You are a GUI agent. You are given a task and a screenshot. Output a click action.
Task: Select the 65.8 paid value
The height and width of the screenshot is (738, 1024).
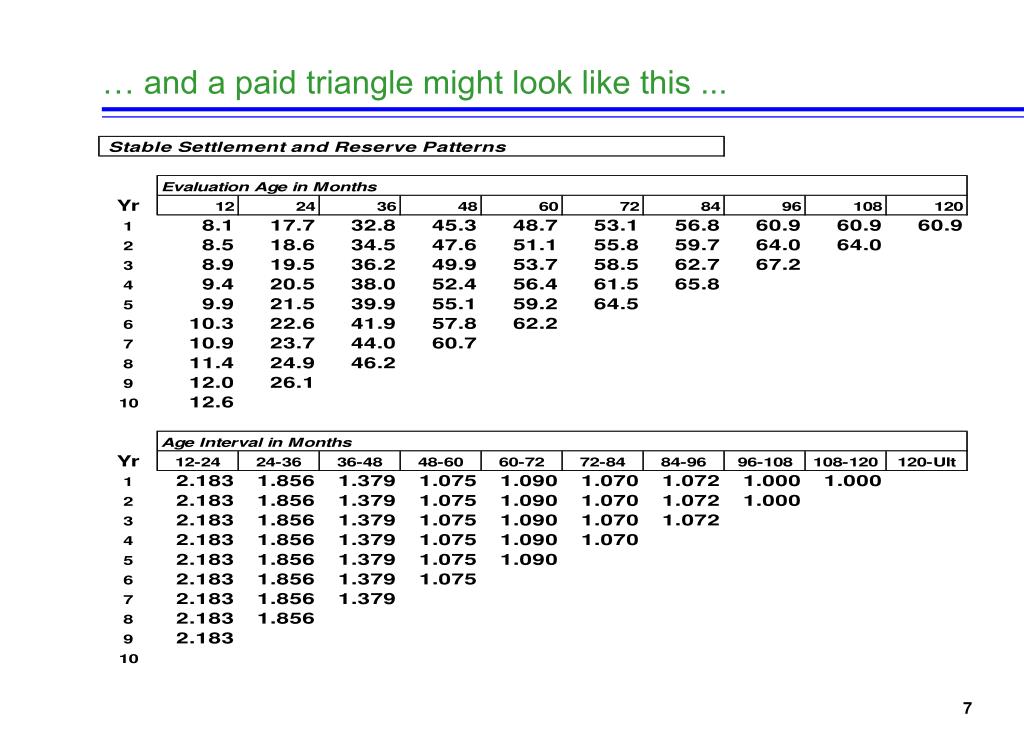[697, 285]
